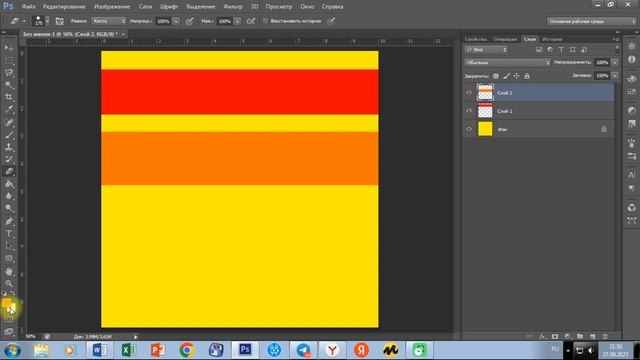Switch to the История tab
The width and height of the screenshot is (640, 360).
[x=552, y=39]
